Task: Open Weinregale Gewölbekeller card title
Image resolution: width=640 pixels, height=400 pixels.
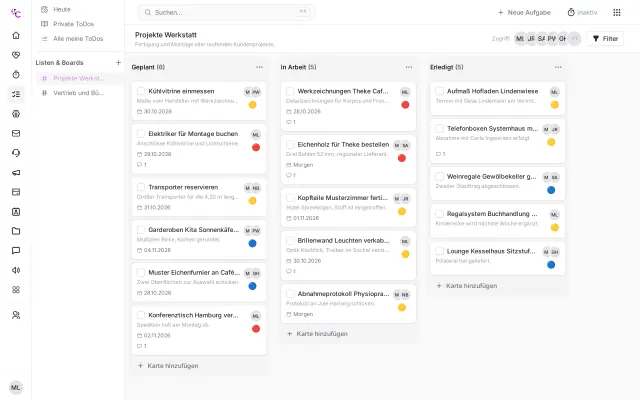Action: pyautogui.click(x=491, y=177)
